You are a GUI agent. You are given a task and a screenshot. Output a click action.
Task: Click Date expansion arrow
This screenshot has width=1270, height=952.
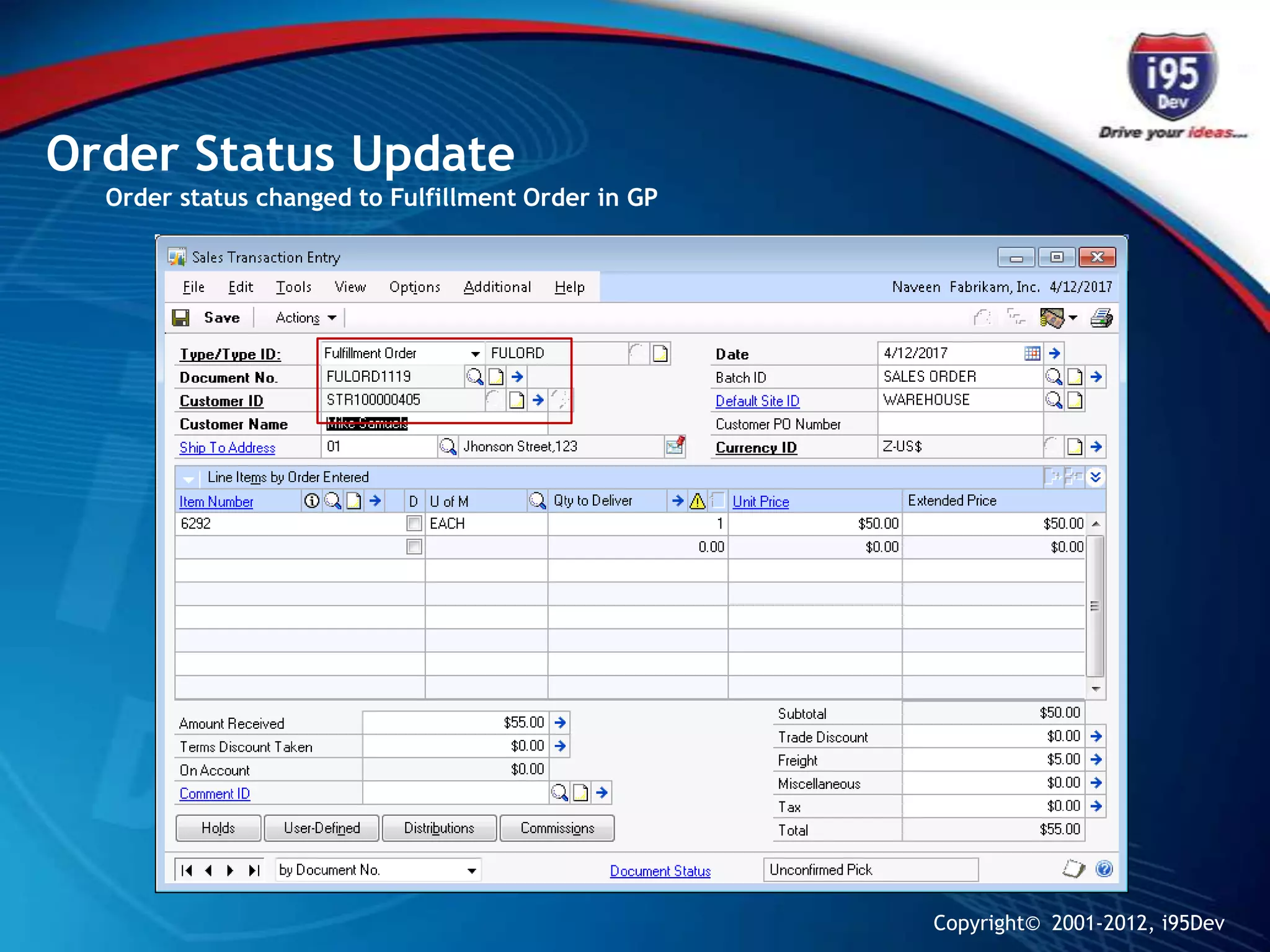click(x=1054, y=353)
